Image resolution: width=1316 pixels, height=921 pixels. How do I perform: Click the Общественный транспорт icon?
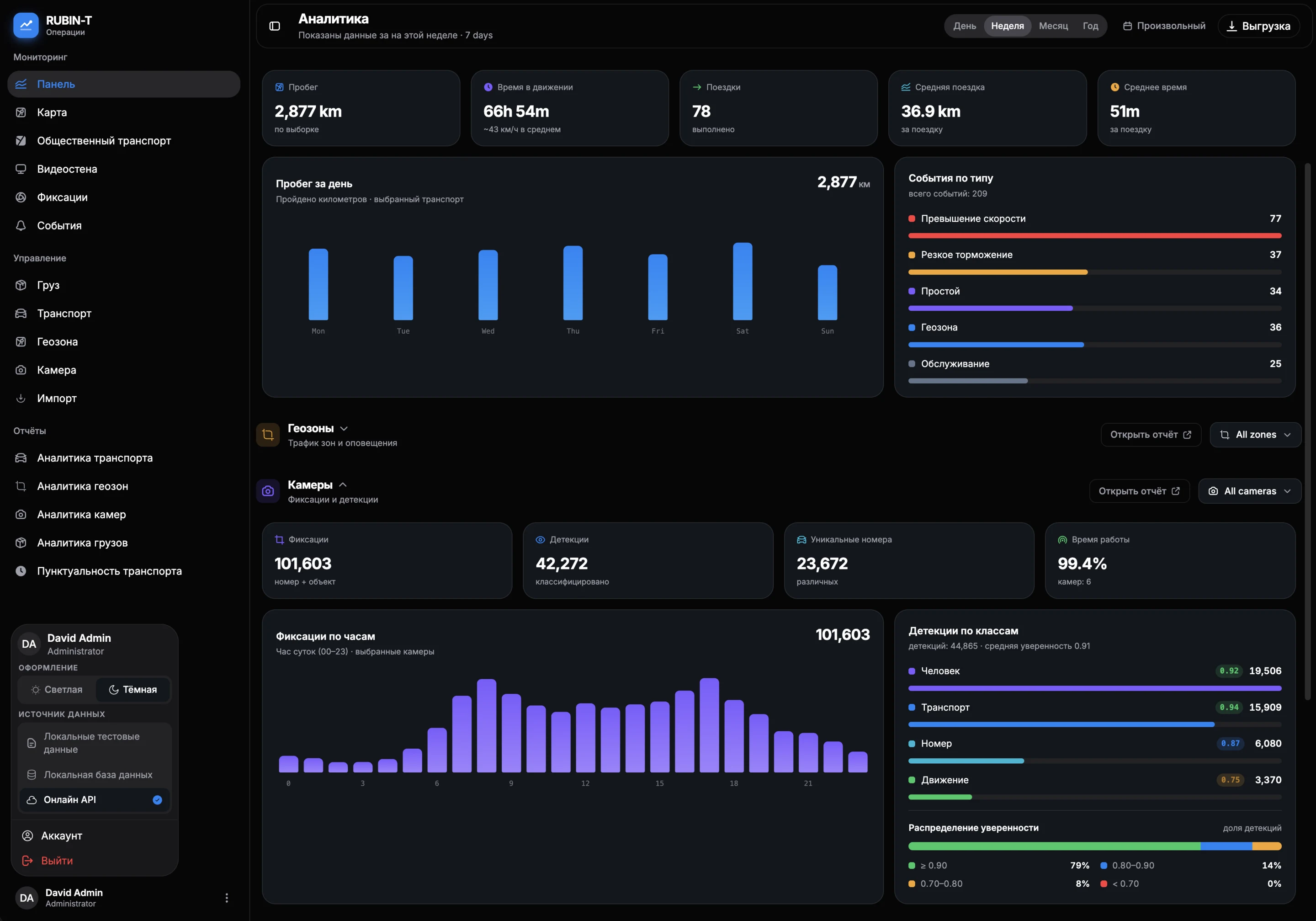pyautogui.click(x=21, y=140)
